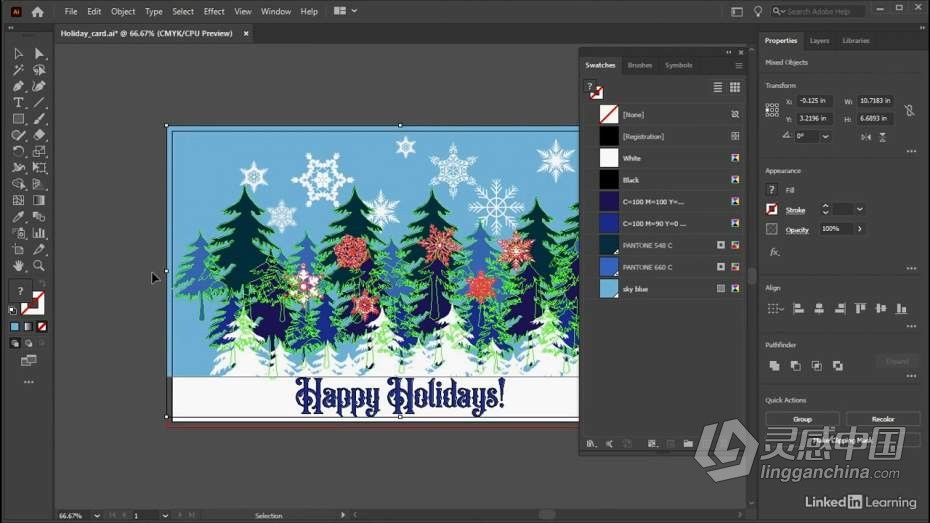
Task: Open the Align To options dropdown
Action: pos(775,308)
